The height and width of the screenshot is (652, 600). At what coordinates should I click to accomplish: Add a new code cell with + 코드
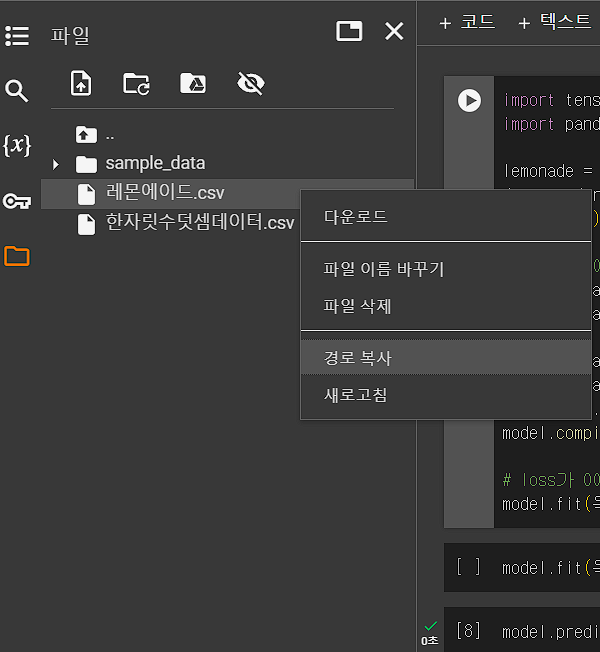467,22
